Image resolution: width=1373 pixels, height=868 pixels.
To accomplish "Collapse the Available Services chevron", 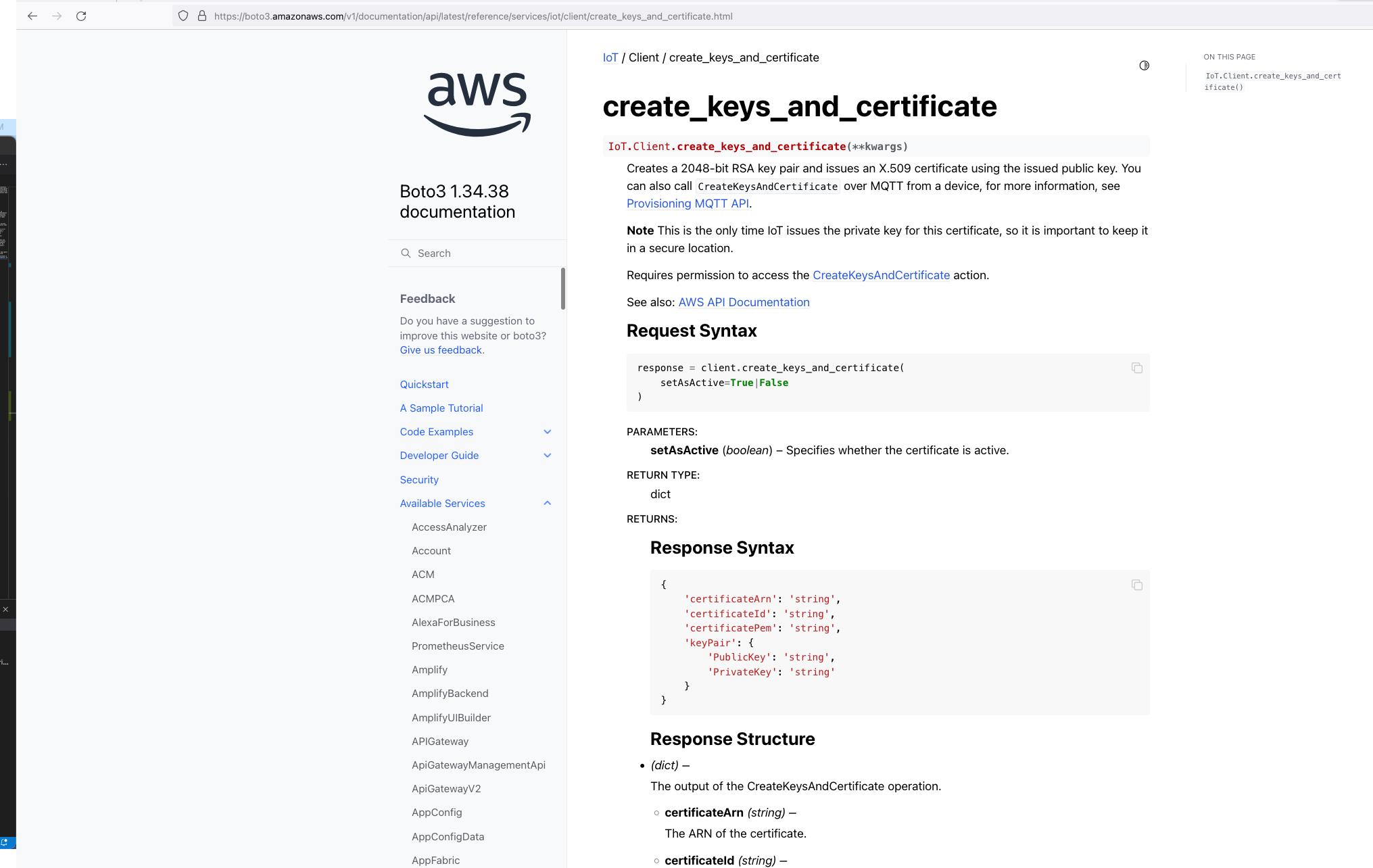I will click(x=548, y=503).
